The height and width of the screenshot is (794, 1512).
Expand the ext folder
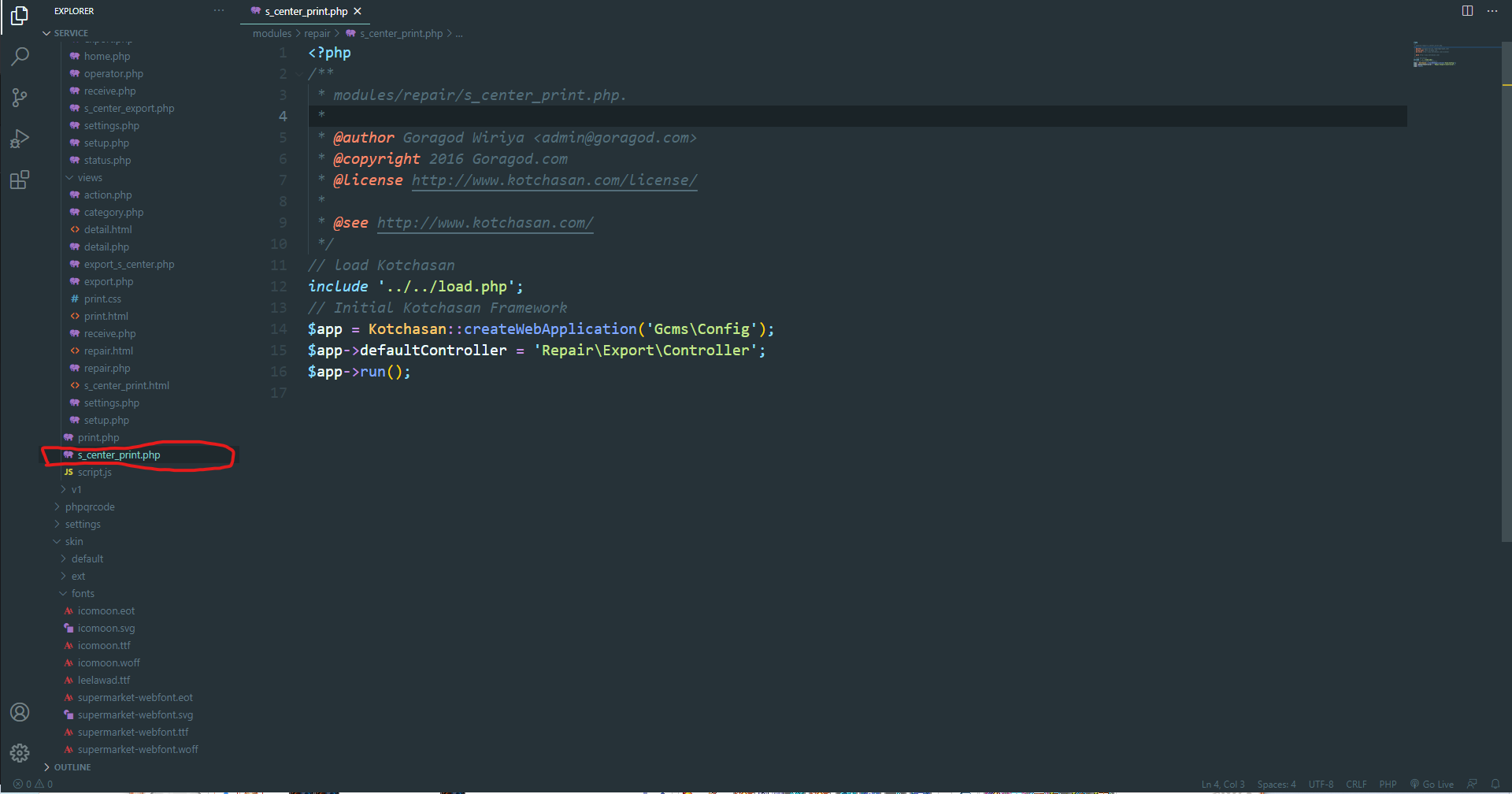point(78,577)
